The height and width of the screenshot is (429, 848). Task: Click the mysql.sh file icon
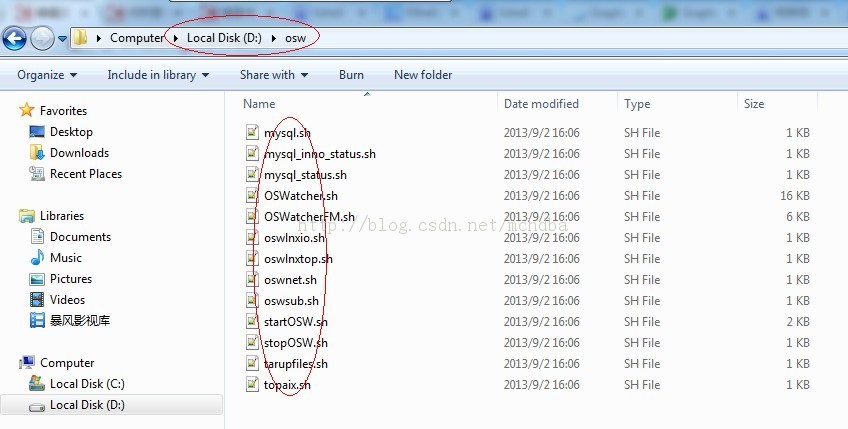tap(252, 132)
